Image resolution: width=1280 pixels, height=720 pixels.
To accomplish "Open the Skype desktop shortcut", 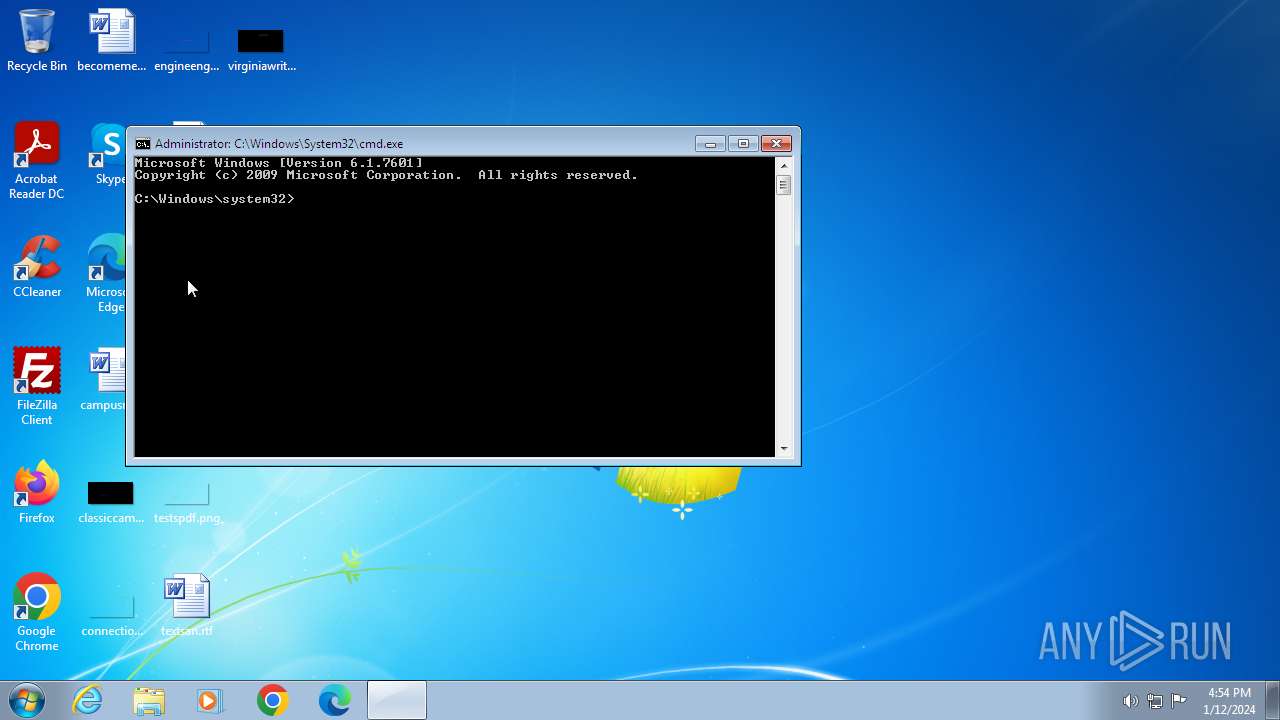I will click(x=108, y=154).
